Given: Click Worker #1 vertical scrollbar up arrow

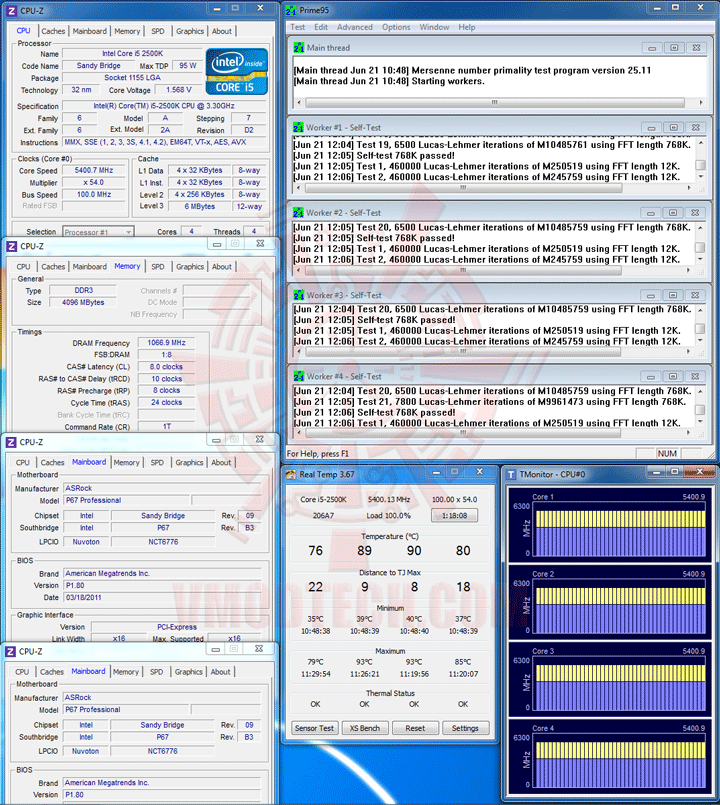Looking at the screenshot, I should [x=700, y=143].
